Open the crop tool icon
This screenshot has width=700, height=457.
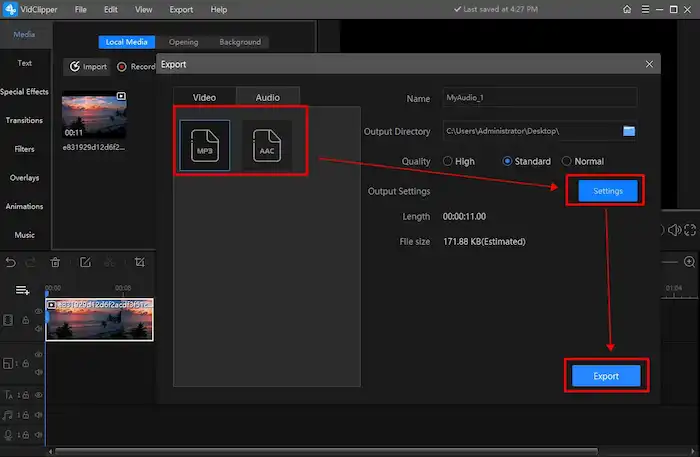[x=139, y=262]
